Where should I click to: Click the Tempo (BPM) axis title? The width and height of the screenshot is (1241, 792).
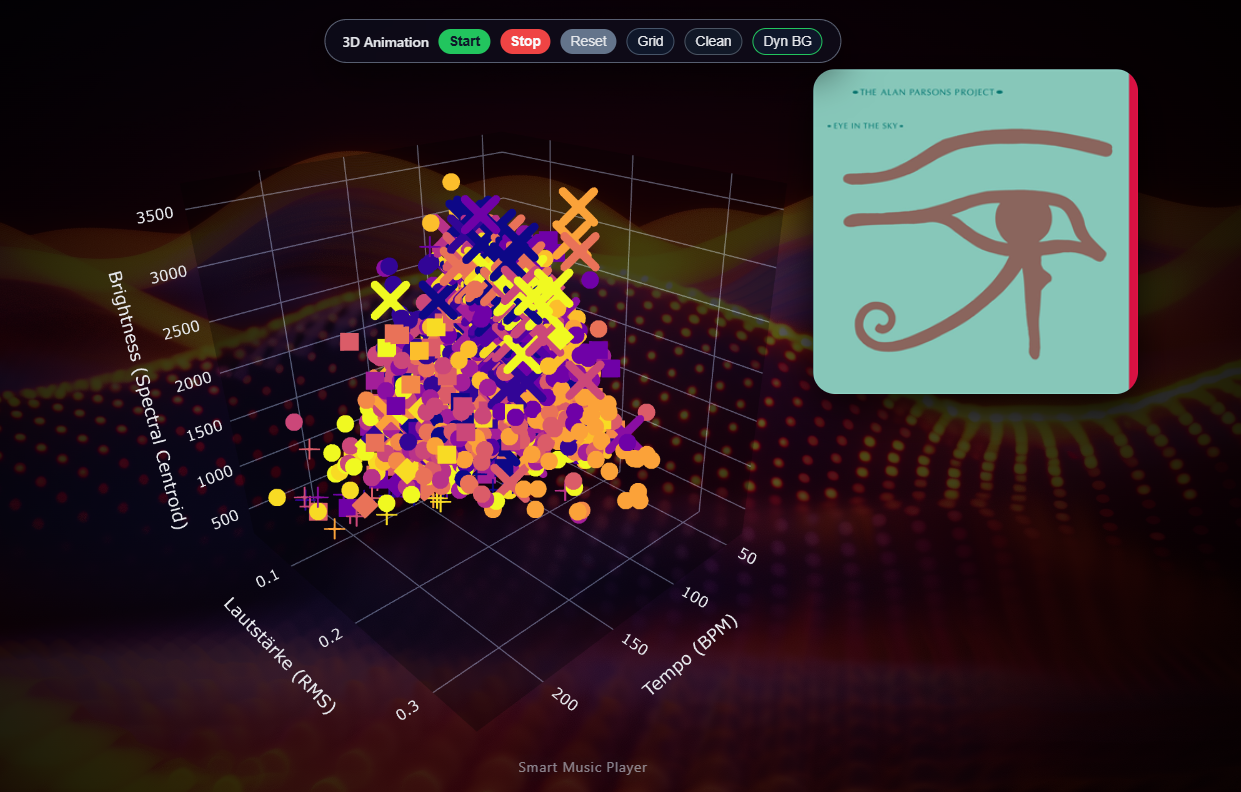click(x=690, y=655)
